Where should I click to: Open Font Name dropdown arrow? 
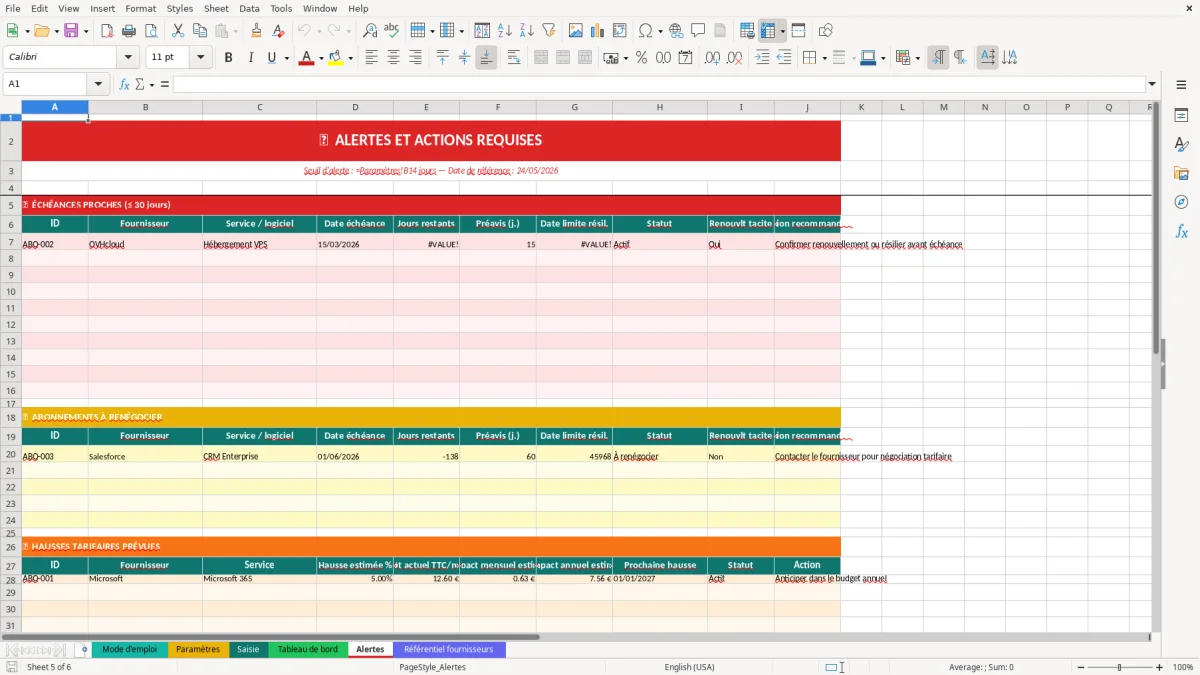coord(129,58)
